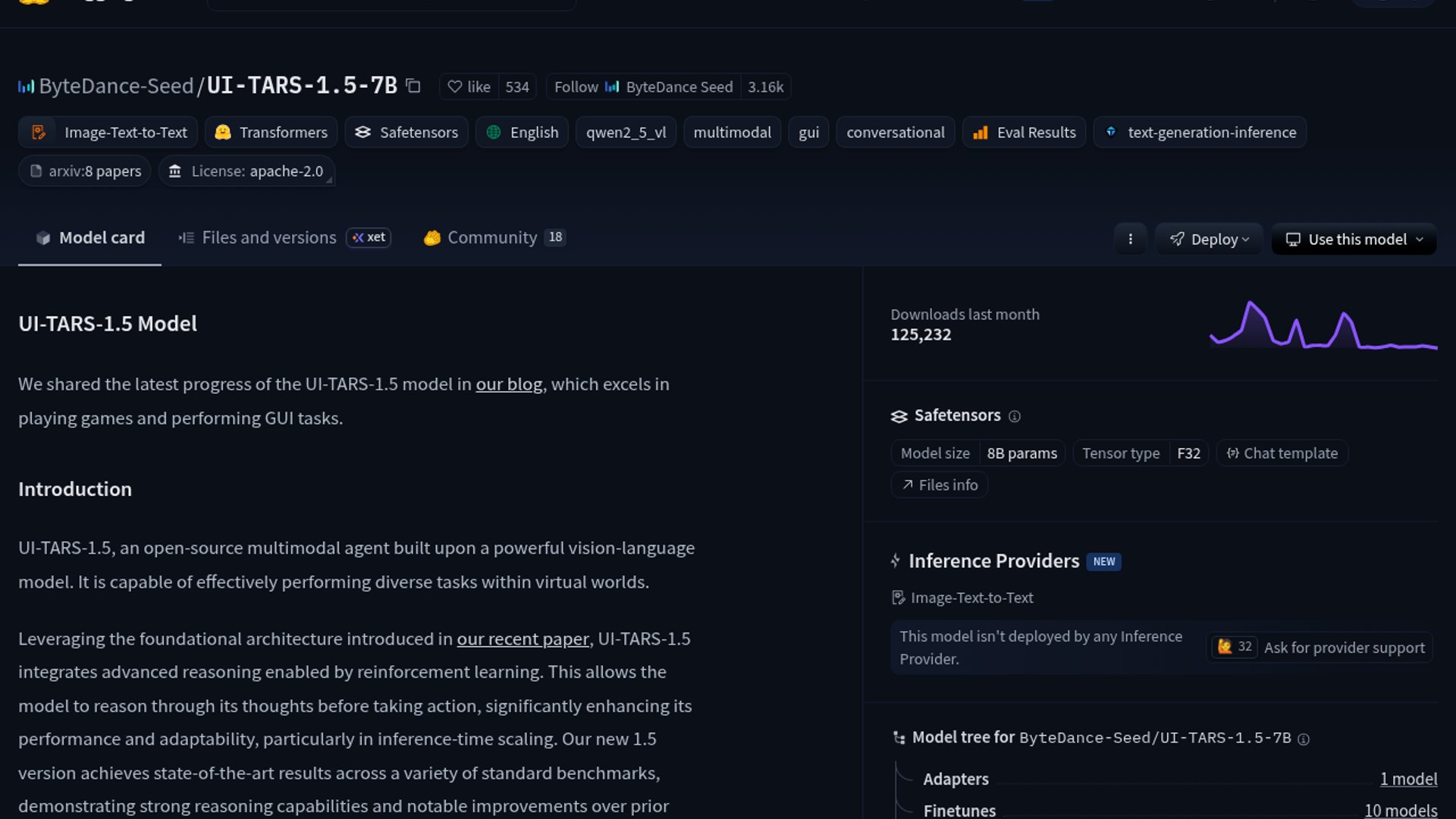
Task: Select the Image-Text-to-Text tag
Action: point(108,133)
